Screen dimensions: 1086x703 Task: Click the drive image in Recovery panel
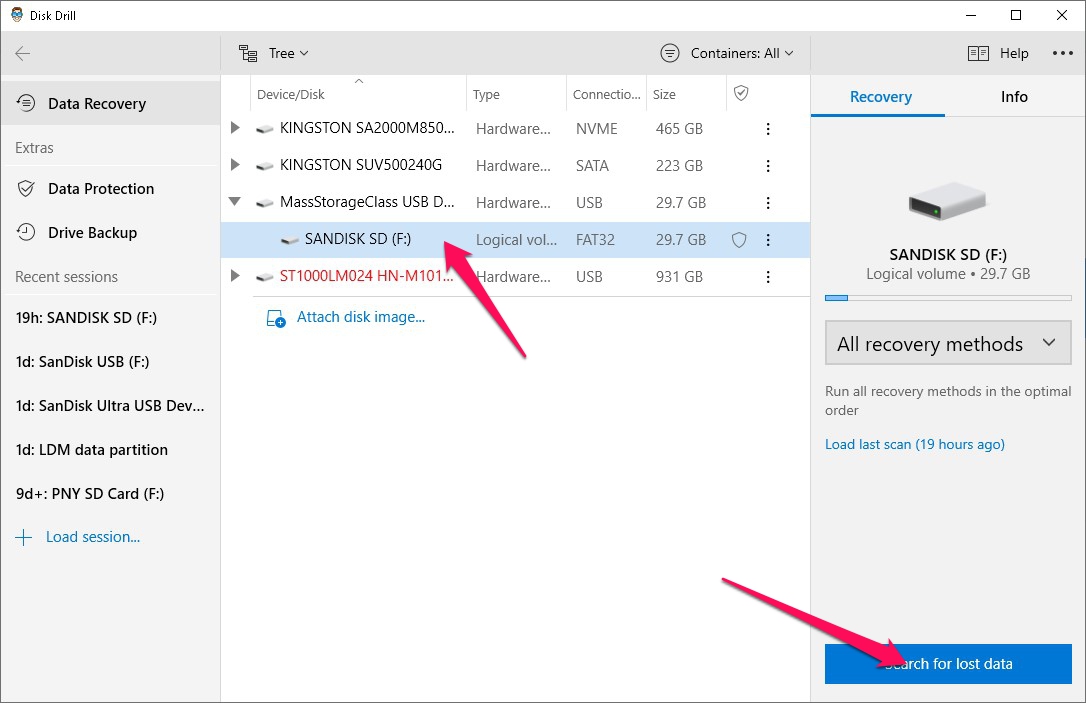pyautogui.click(x=947, y=201)
